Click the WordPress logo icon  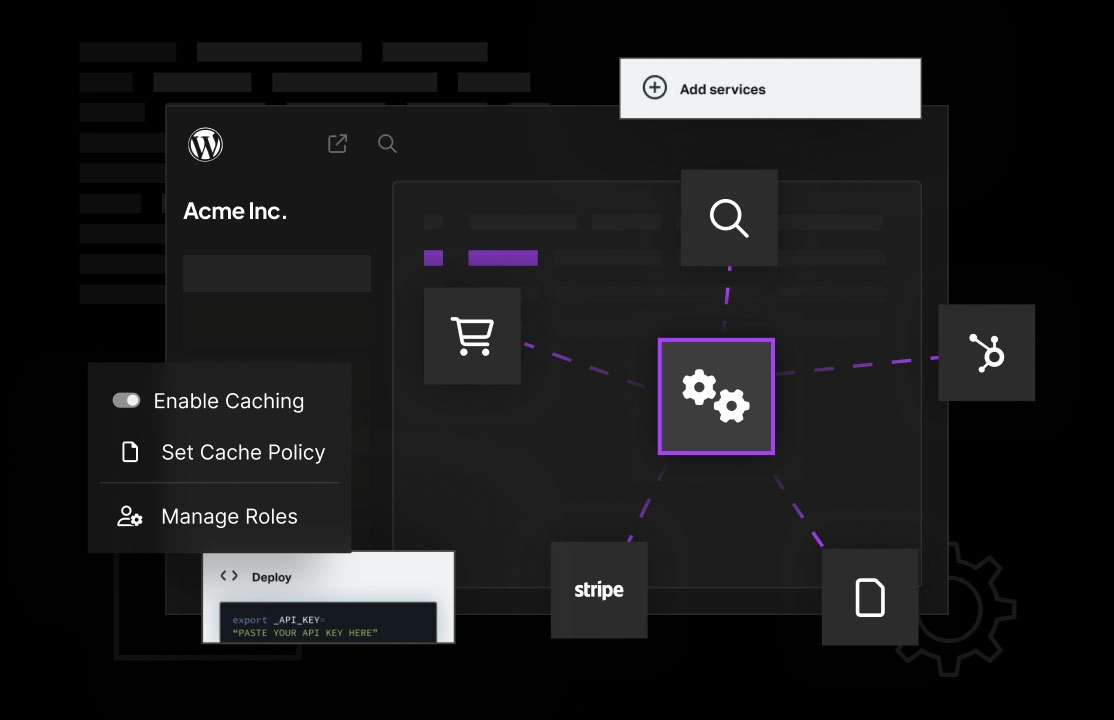click(205, 145)
